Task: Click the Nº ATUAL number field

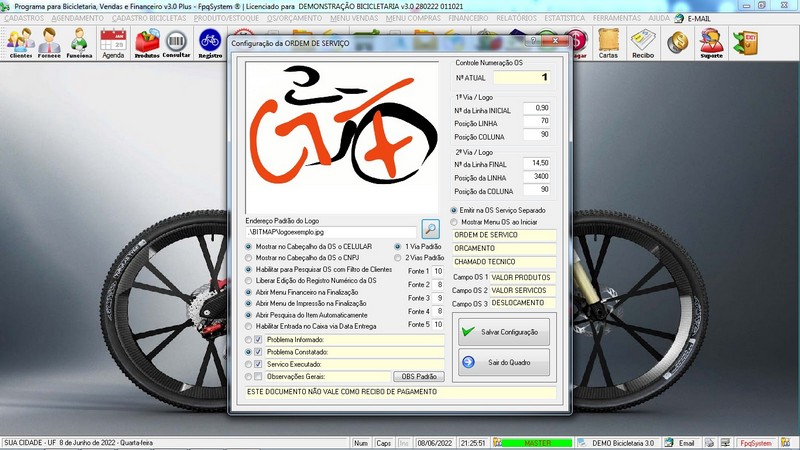Action: (x=521, y=78)
